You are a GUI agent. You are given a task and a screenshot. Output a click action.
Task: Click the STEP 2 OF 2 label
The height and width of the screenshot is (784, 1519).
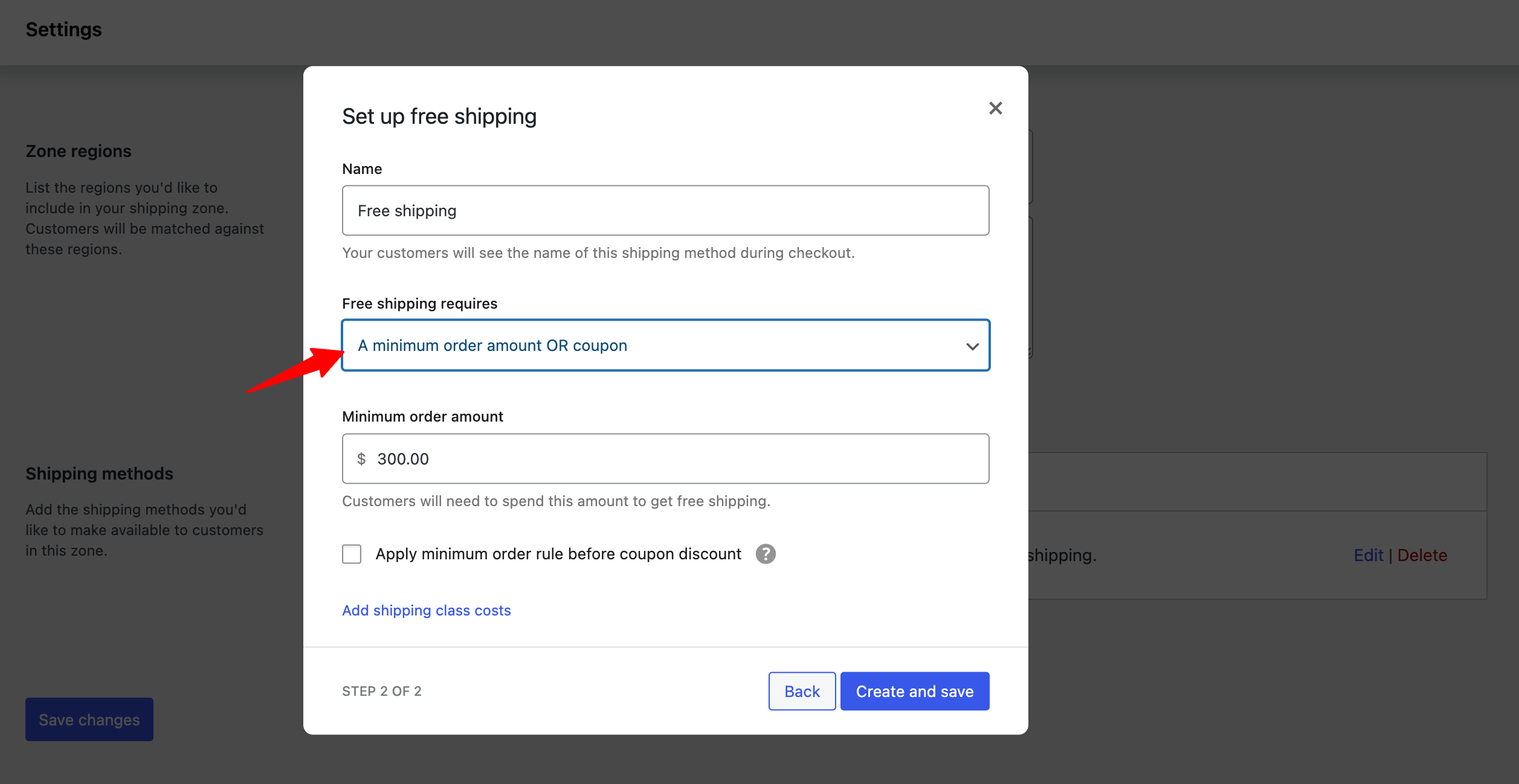coord(382,691)
